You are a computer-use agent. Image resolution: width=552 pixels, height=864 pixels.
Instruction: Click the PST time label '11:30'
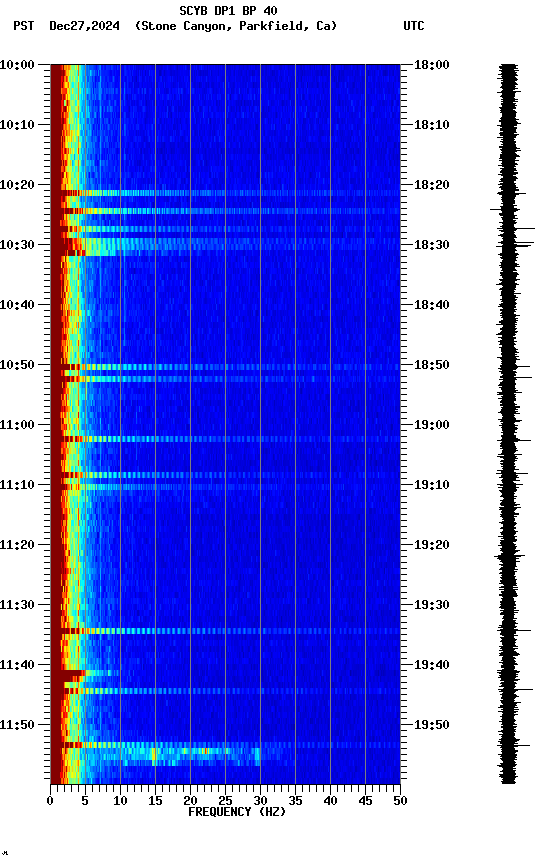click(x=17, y=605)
